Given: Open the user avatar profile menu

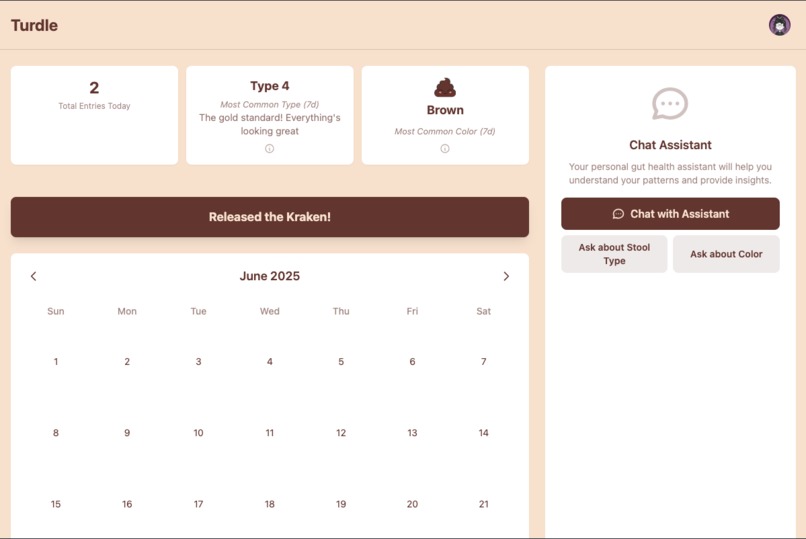Looking at the screenshot, I should point(779,25).
